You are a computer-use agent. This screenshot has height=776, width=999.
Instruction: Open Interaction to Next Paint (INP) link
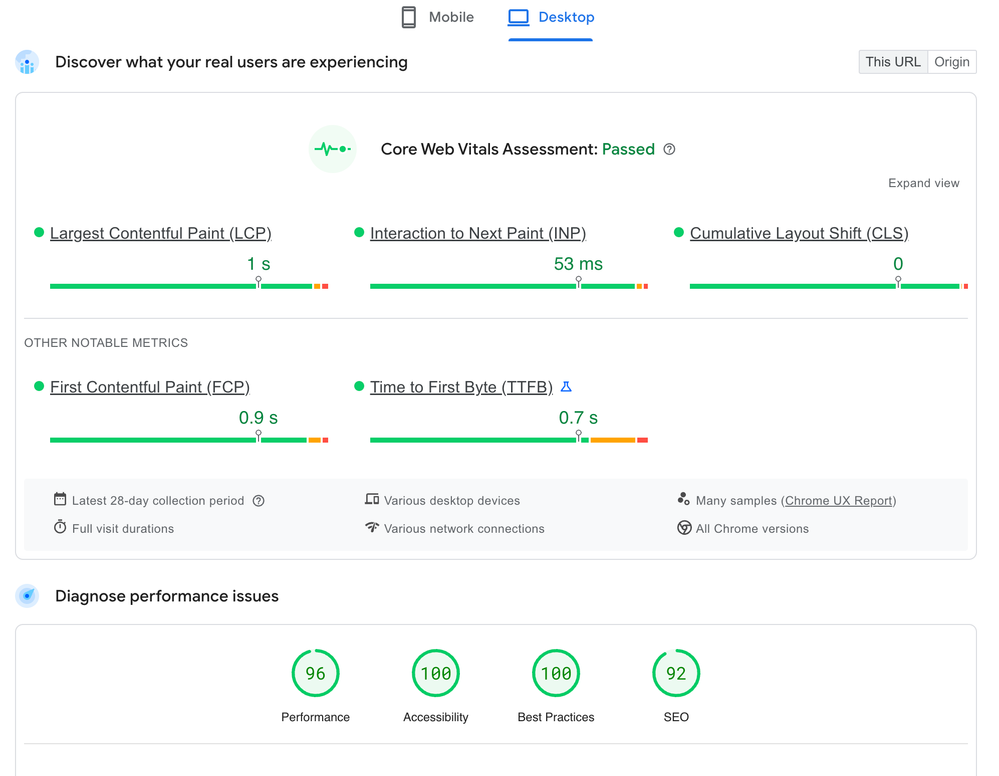pos(478,233)
